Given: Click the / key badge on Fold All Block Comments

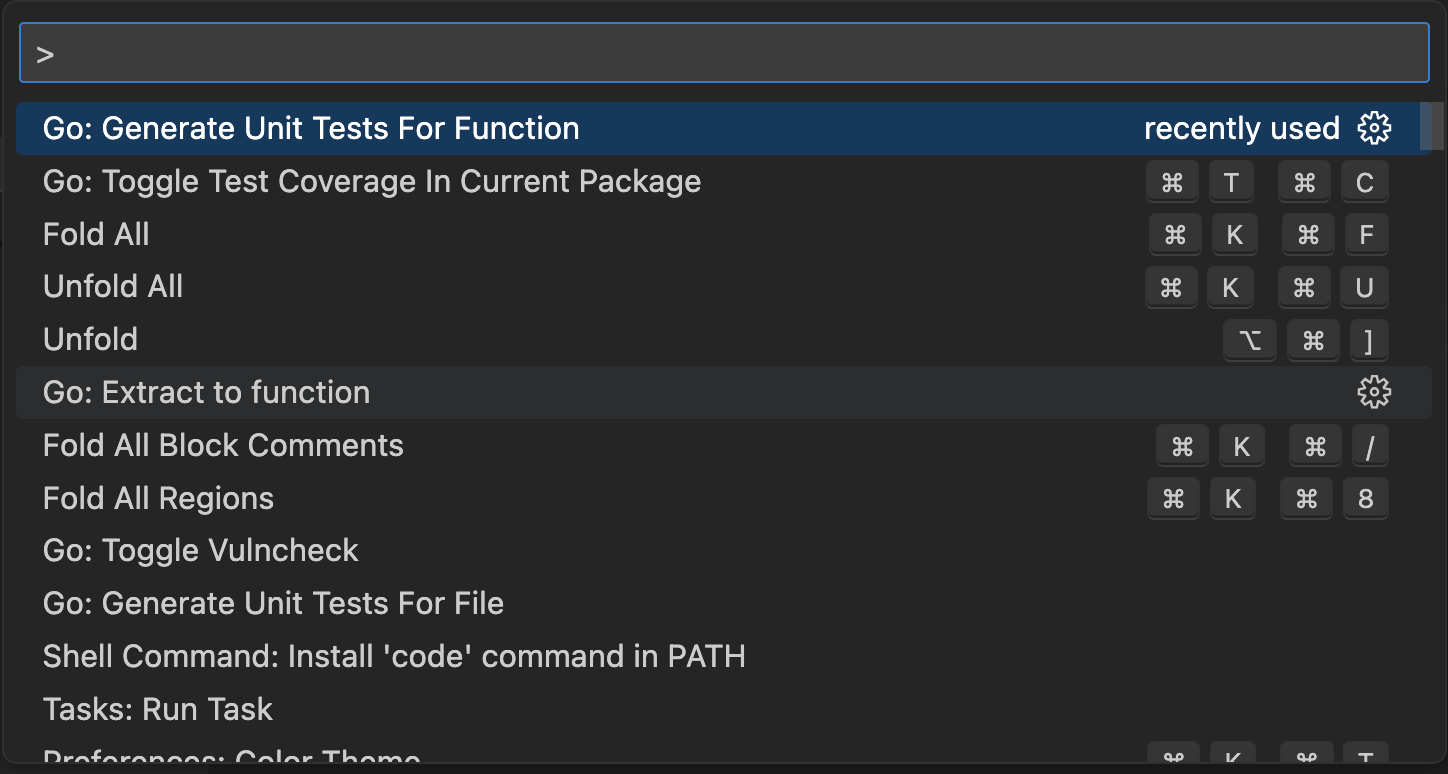Looking at the screenshot, I should [1370, 446].
